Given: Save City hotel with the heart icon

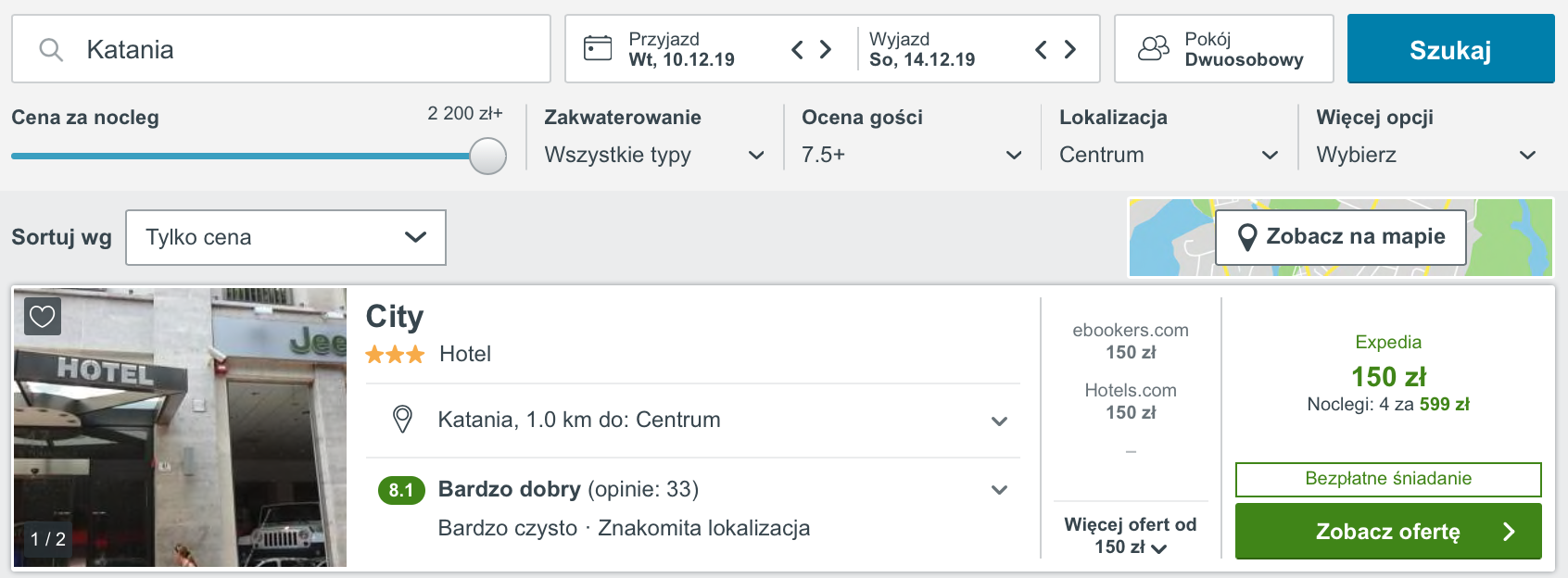Looking at the screenshot, I should 43,317.
